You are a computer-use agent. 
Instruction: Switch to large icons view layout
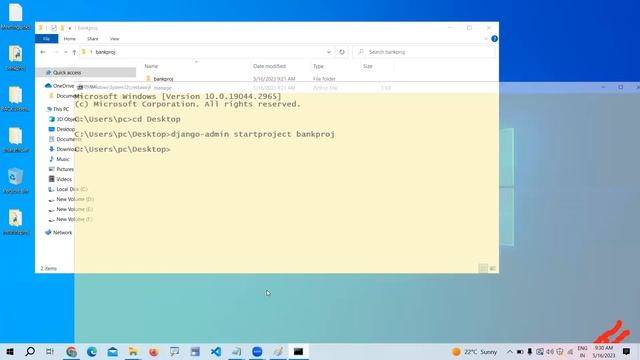(x=493, y=268)
